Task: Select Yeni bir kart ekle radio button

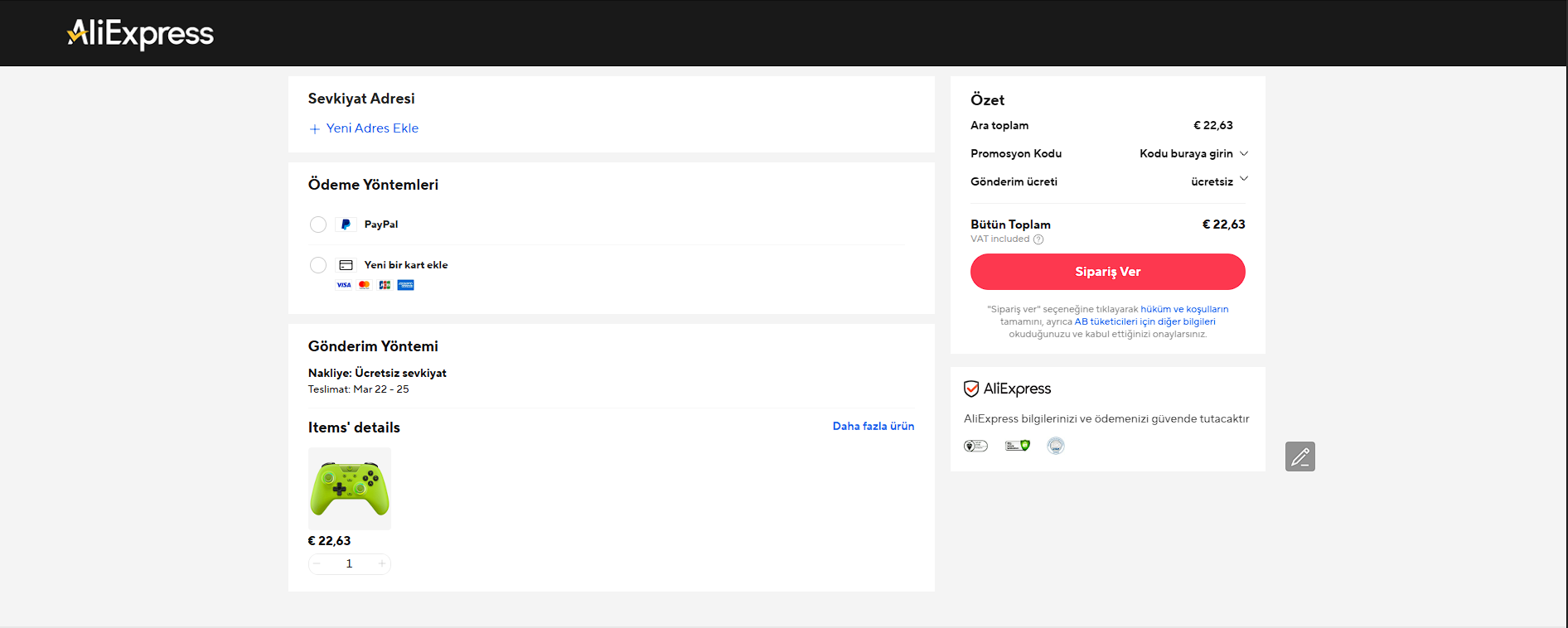Action: 318,265
